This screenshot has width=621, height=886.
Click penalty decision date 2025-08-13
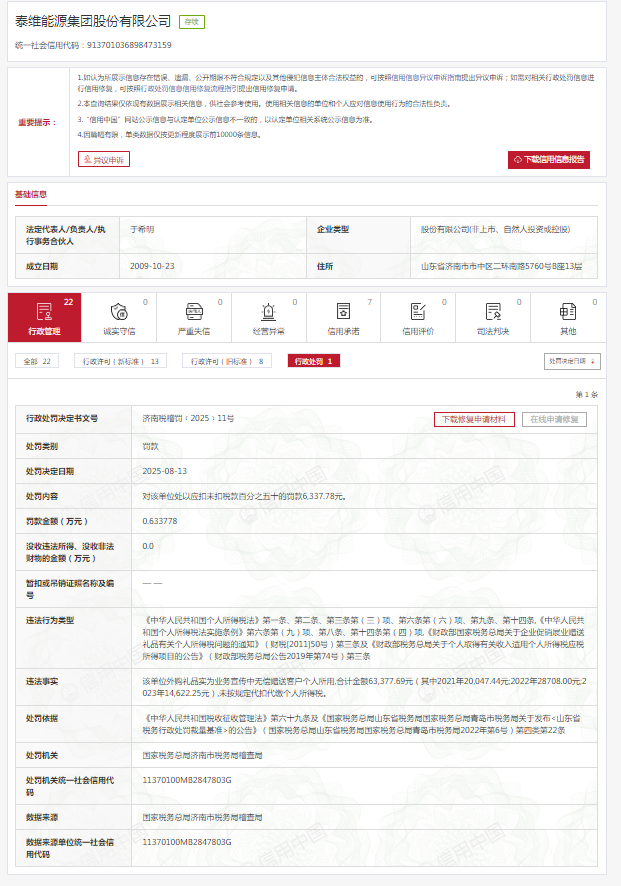(x=164, y=471)
